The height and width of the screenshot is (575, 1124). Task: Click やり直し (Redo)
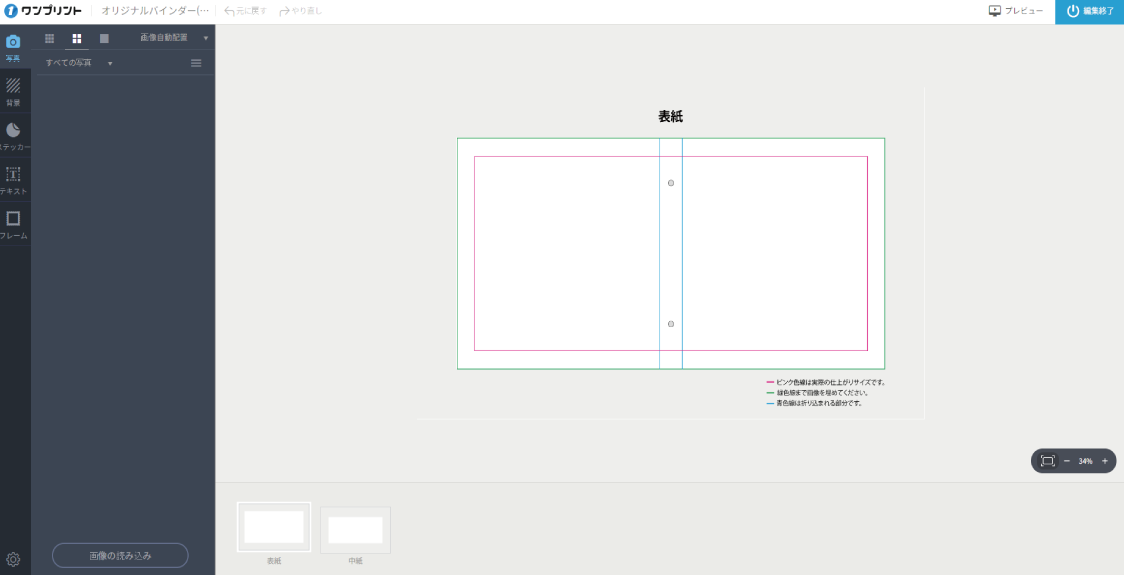tap(301, 11)
